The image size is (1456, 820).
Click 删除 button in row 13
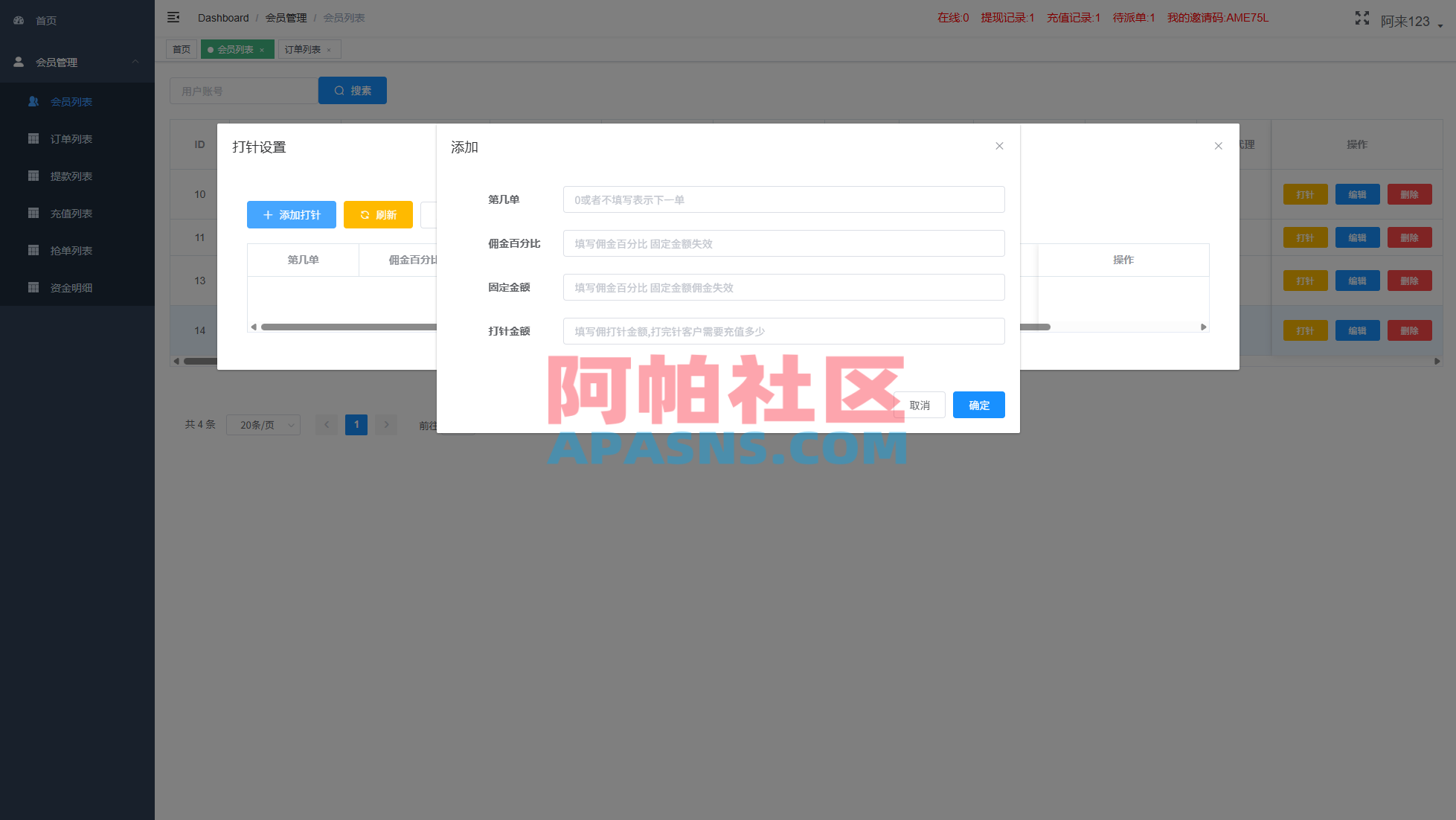coord(1409,281)
